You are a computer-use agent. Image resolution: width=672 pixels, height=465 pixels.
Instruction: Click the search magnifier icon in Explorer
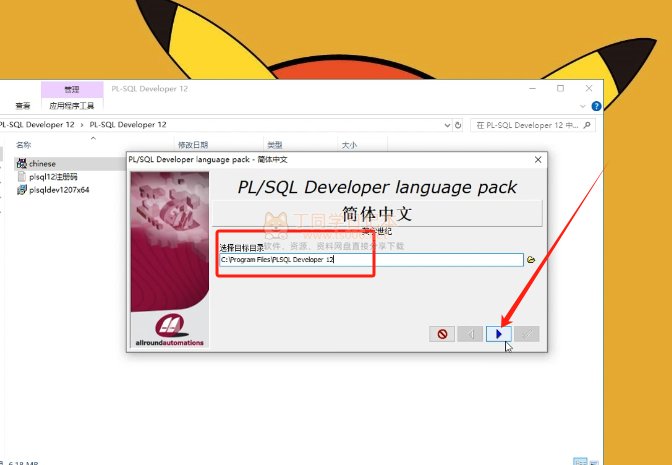(587, 125)
